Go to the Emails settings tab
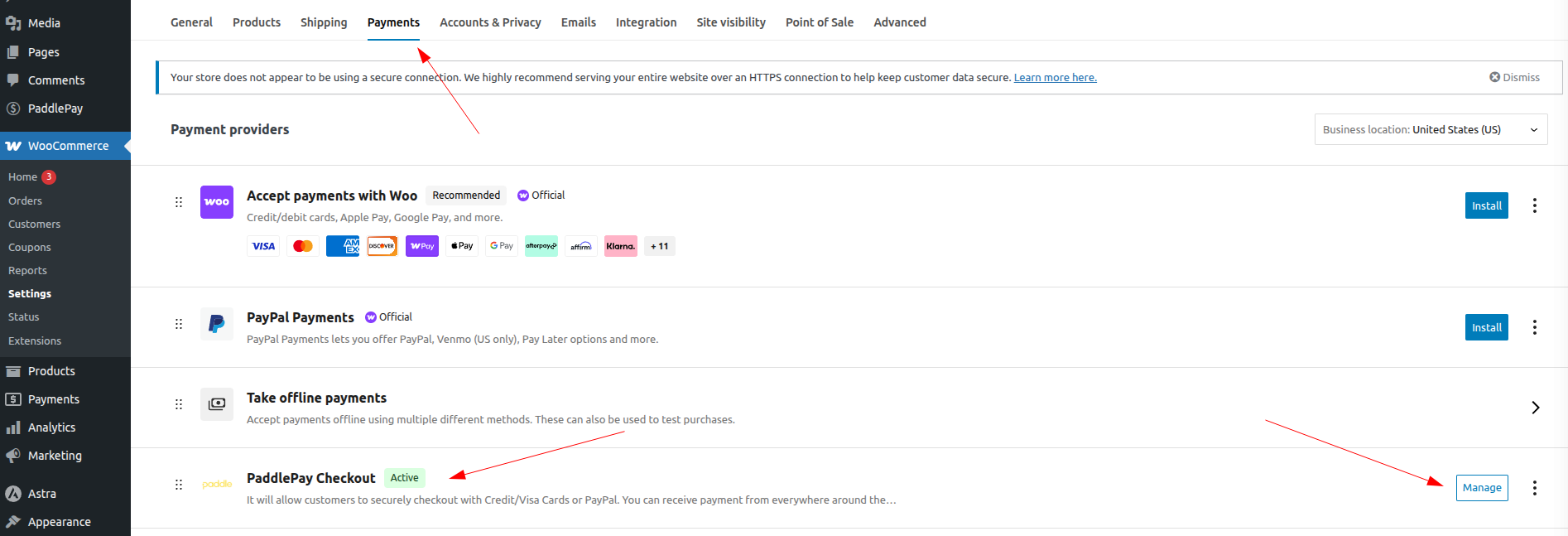The image size is (1568, 536). coord(579,22)
